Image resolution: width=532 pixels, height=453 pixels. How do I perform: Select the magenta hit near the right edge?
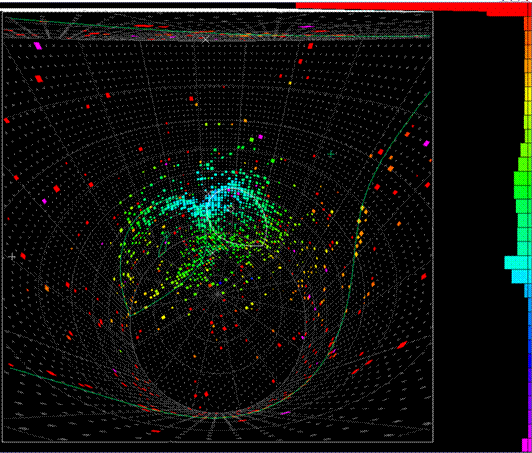(x=426, y=144)
